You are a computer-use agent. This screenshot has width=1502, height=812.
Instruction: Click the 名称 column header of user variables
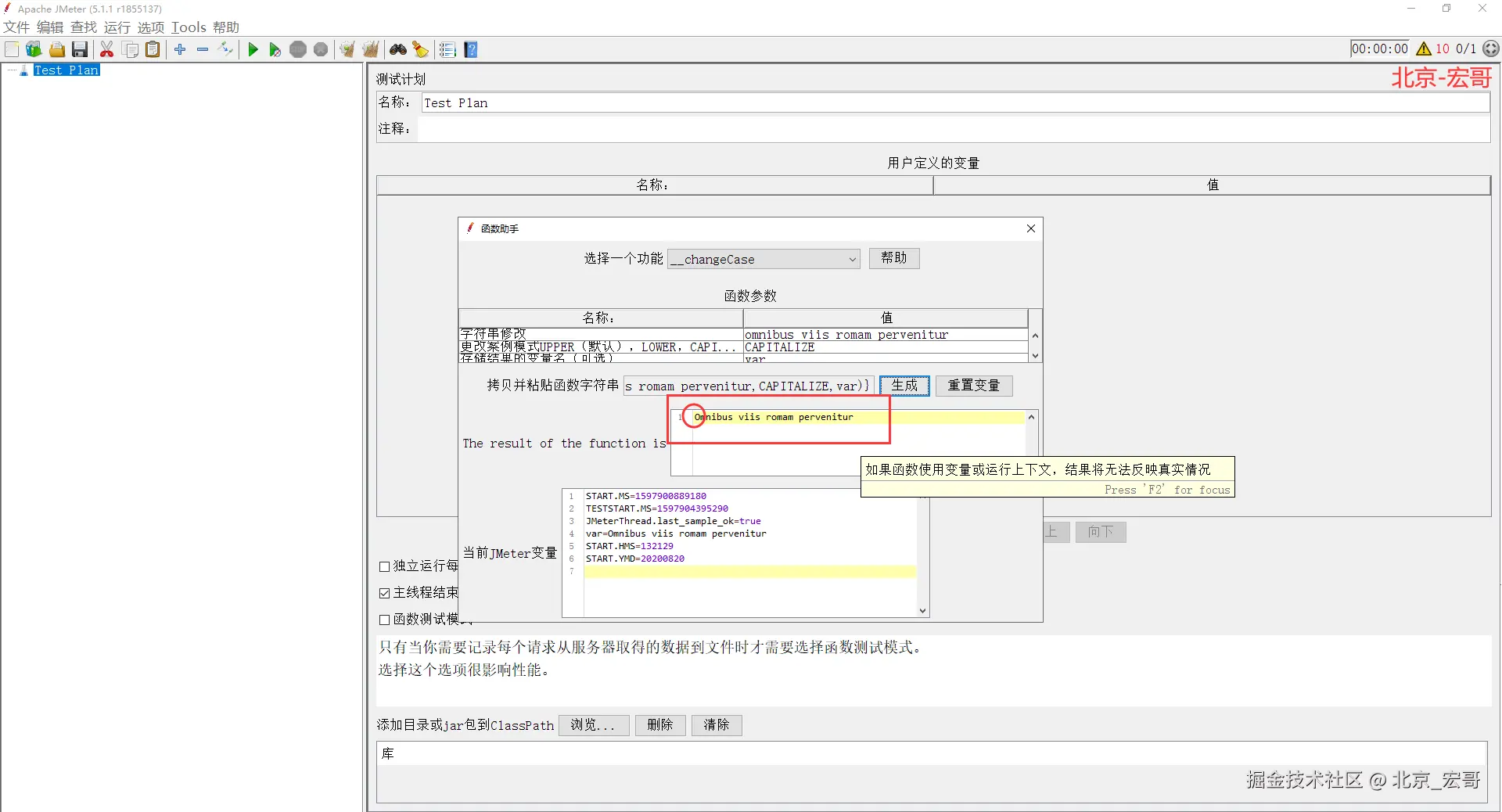[x=655, y=185]
